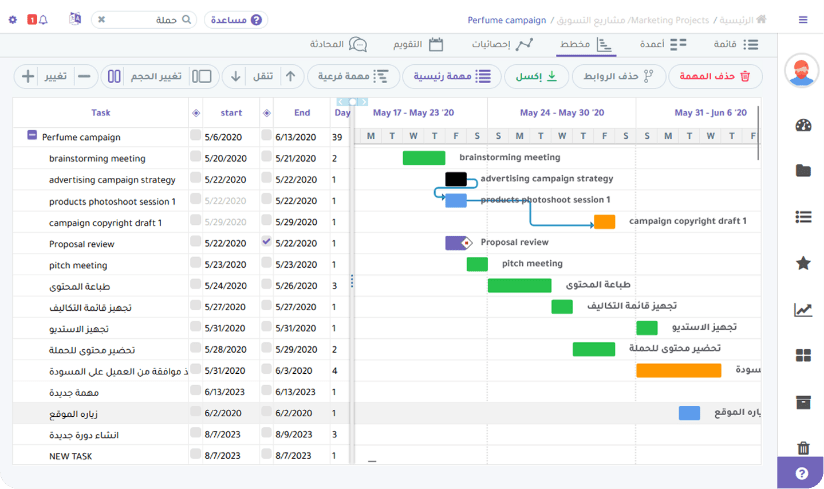
Task: Click the start milestone diamond column header
Action: 195,113
